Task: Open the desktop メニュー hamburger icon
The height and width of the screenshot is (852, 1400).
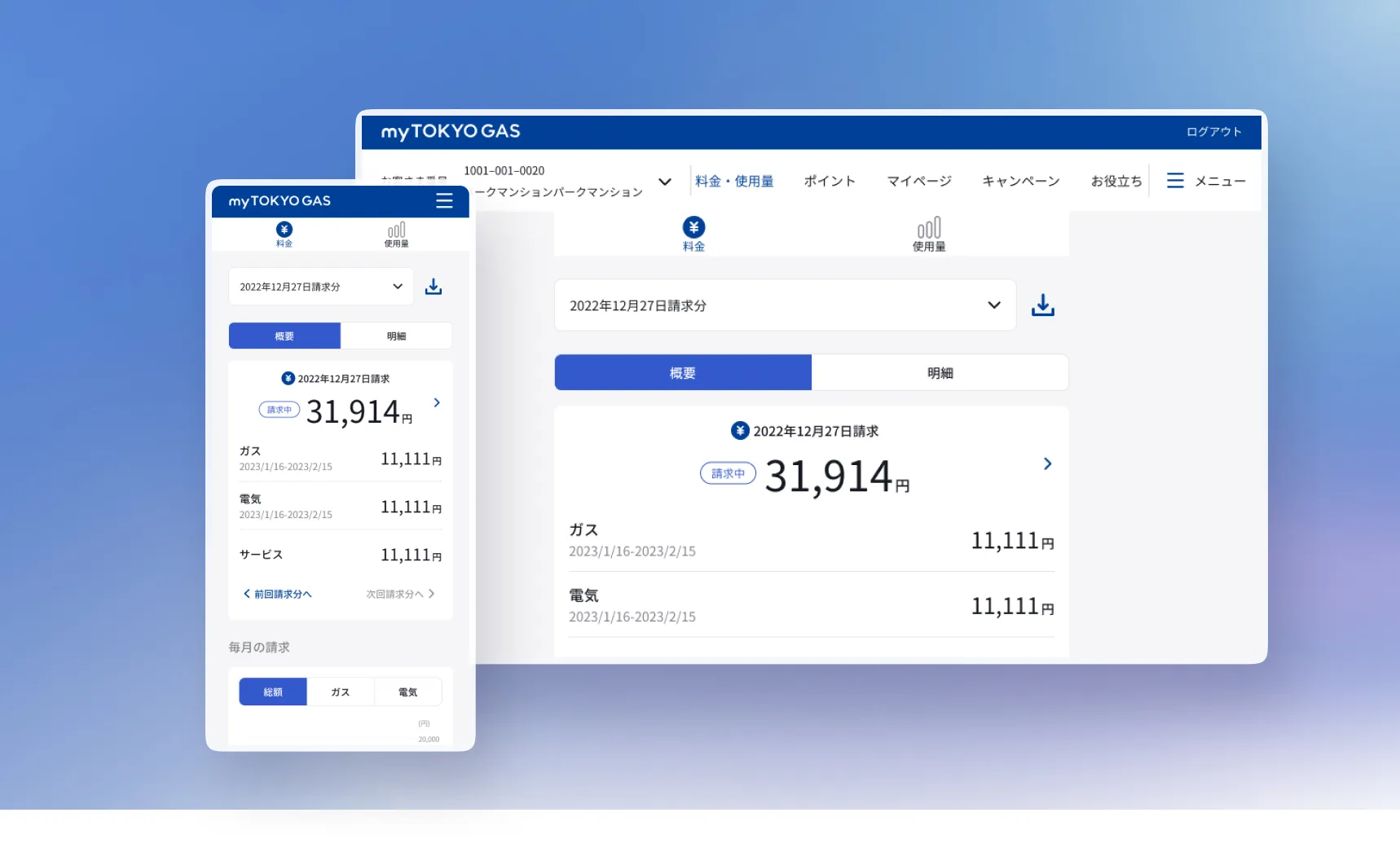Action: tap(1175, 181)
